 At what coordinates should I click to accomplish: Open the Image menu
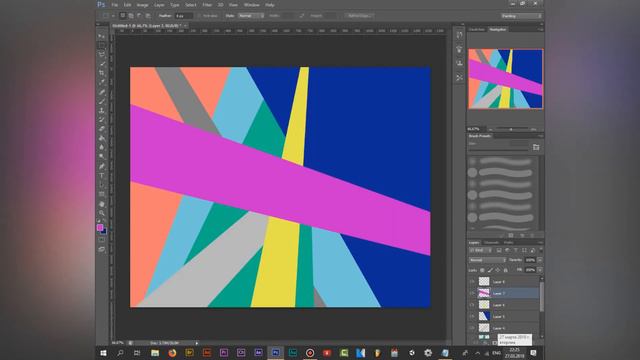142,5
